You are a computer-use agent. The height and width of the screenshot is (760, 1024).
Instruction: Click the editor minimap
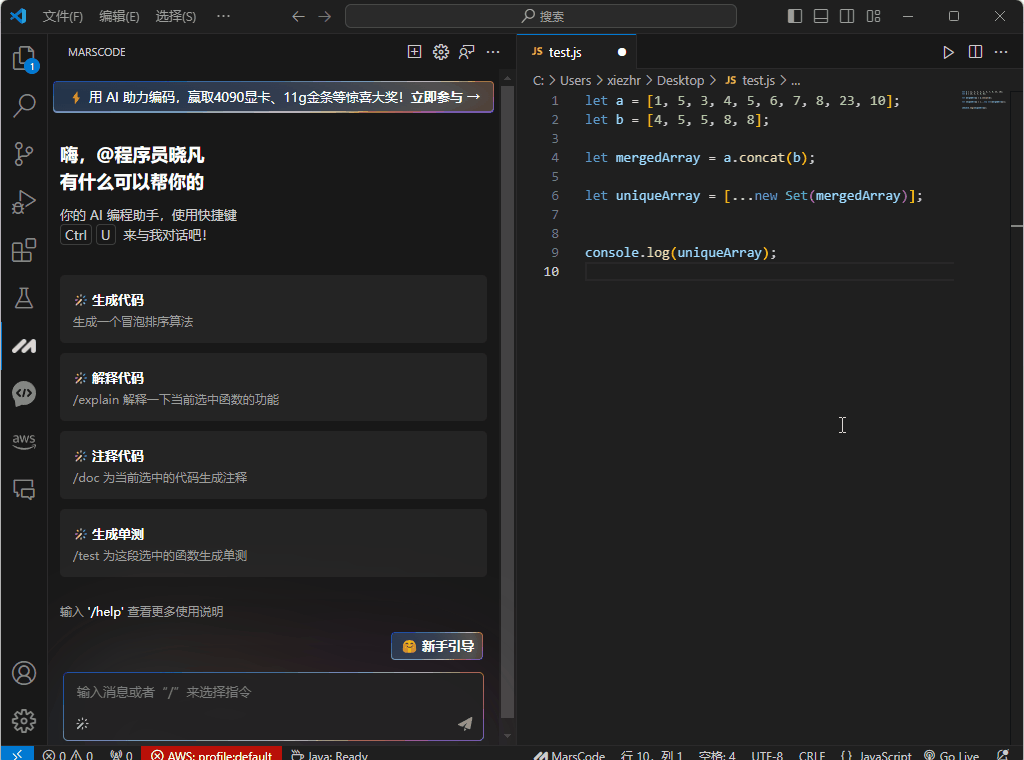click(x=984, y=100)
